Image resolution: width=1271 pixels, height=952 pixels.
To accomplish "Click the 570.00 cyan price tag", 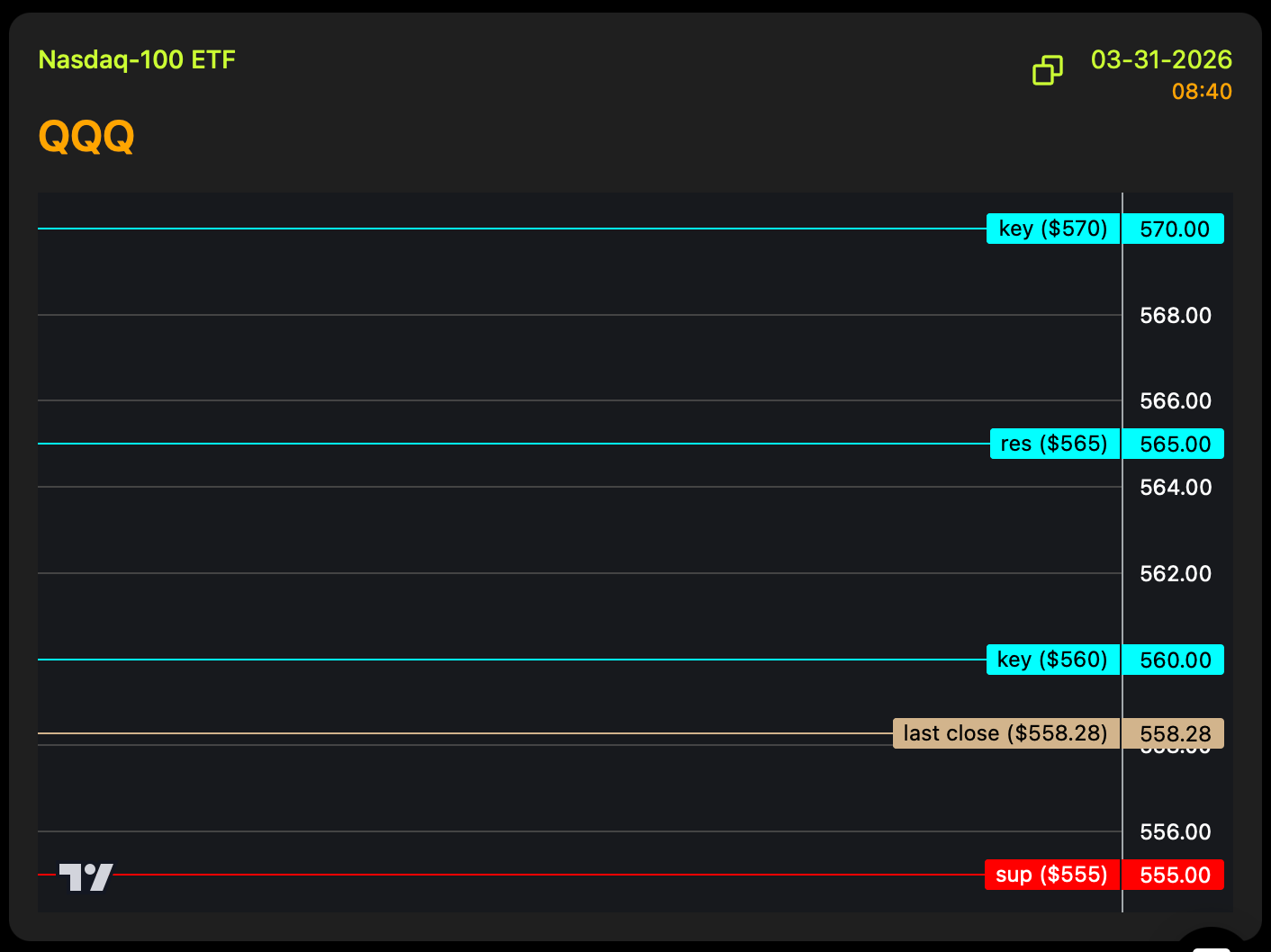I will point(1174,229).
